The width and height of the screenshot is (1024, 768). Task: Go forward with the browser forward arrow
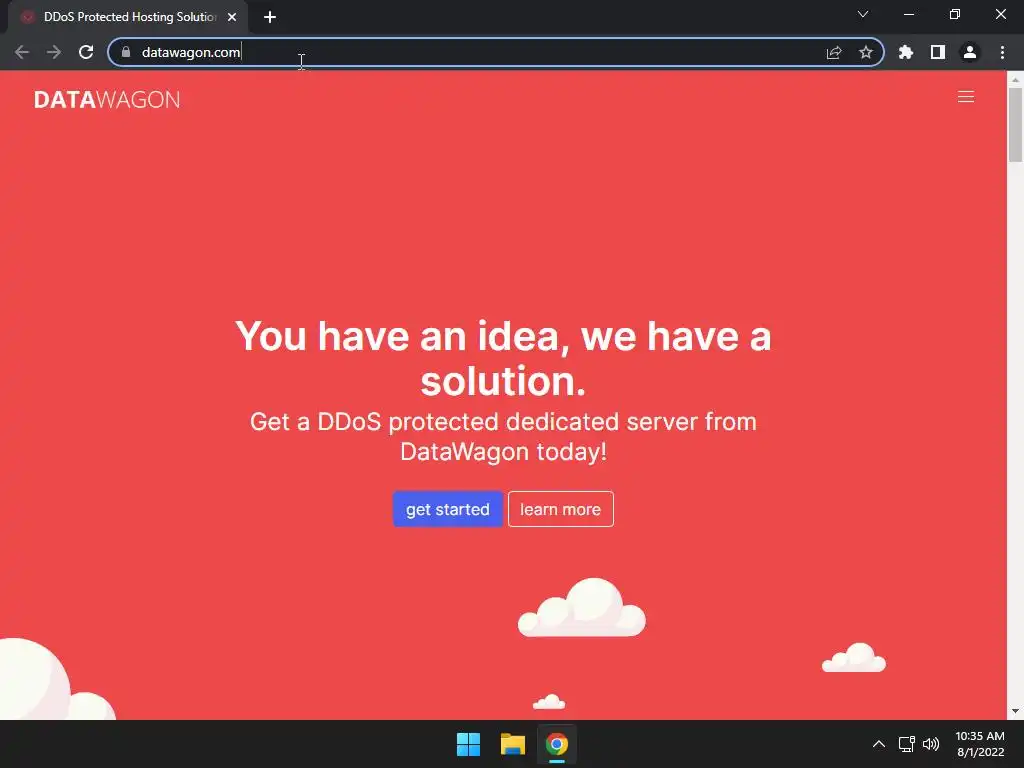[x=54, y=52]
